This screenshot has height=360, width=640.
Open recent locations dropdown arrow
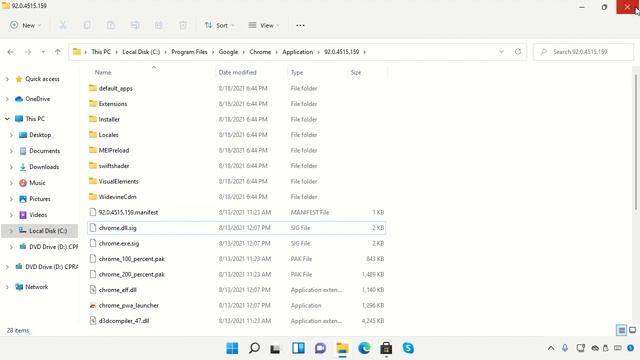[x=43, y=52]
